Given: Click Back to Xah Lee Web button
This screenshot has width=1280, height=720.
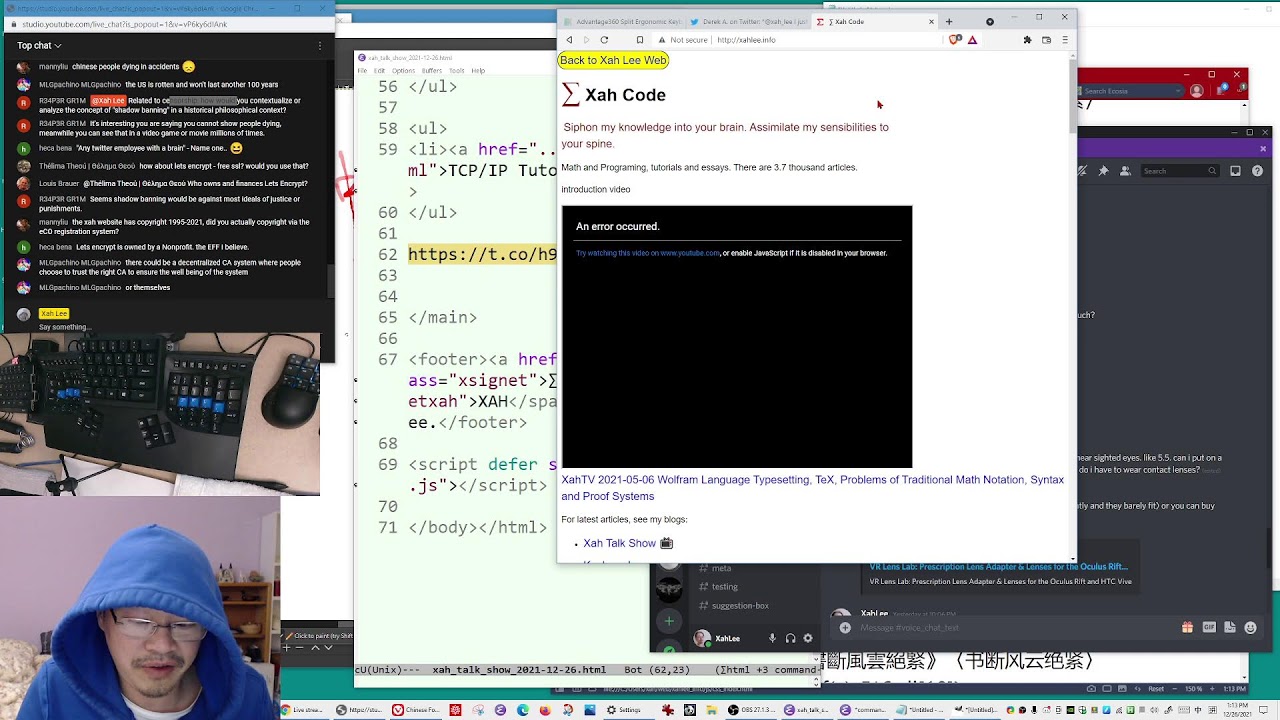Looking at the screenshot, I should click(613, 60).
